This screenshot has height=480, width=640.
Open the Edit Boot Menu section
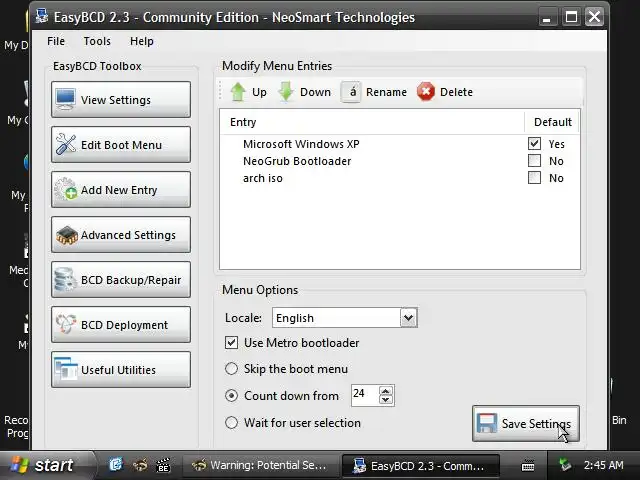(x=121, y=144)
